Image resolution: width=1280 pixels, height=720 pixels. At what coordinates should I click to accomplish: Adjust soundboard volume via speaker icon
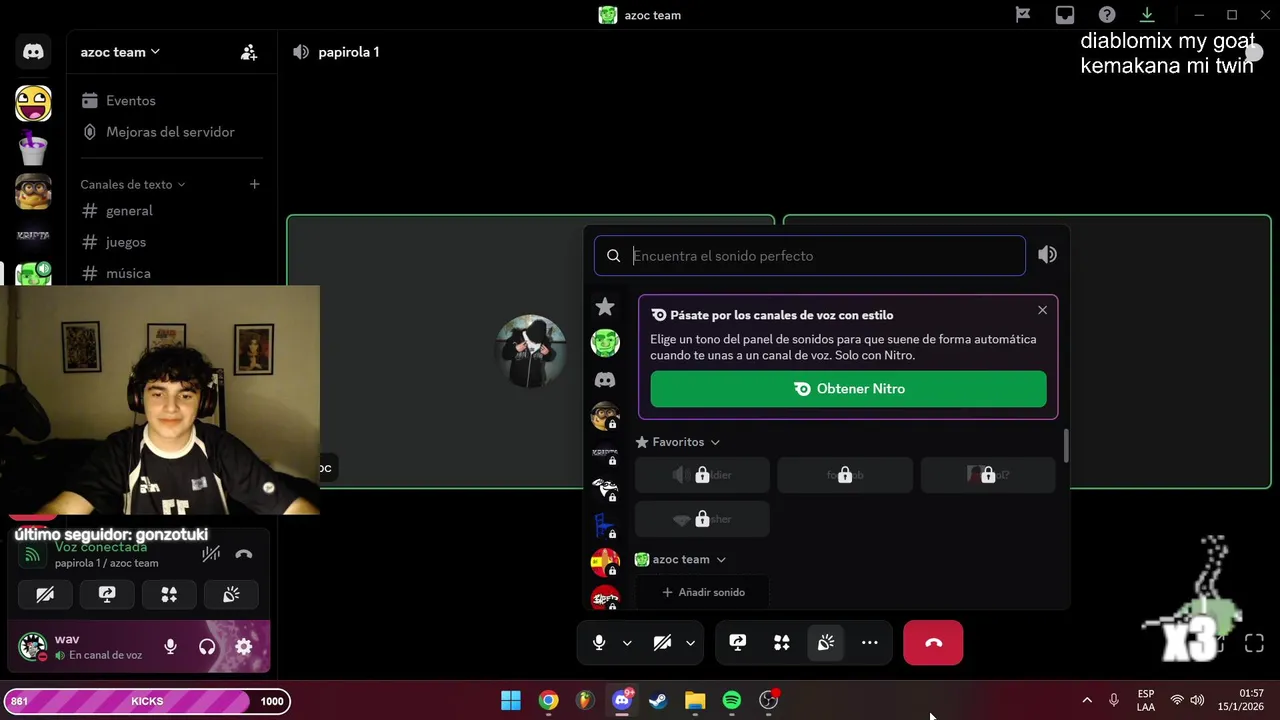tap(1047, 255)
